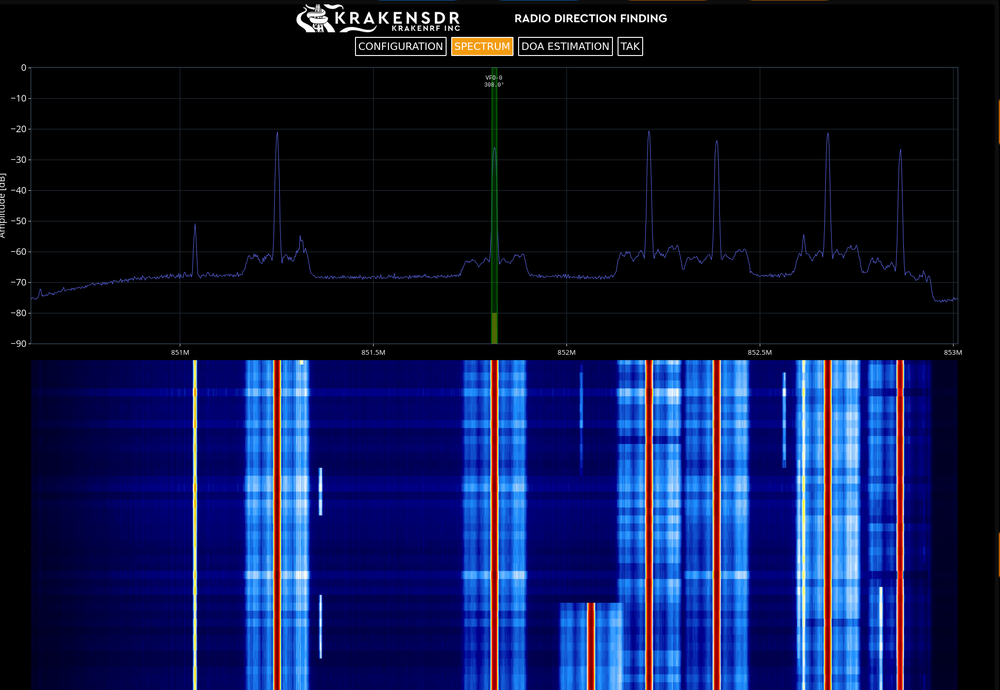Viewport: 1000px width, 690px height.
Task: Switch to the DOA Estimation tab
Action: click(565, 46)
